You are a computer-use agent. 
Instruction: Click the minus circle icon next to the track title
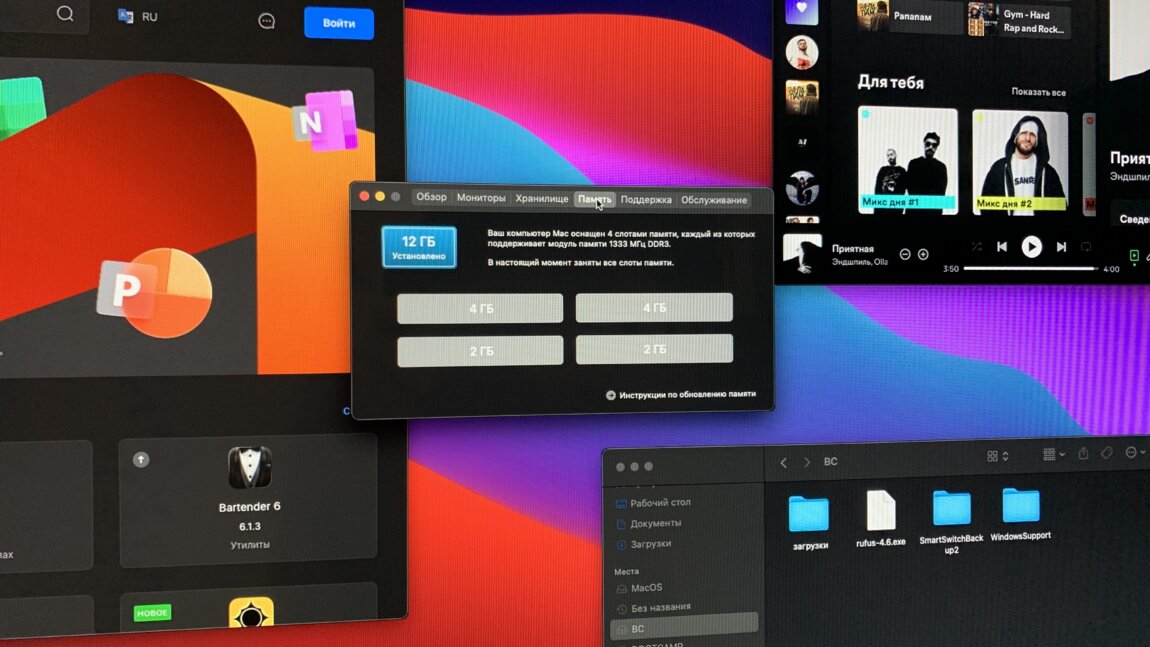click(905, 255)
